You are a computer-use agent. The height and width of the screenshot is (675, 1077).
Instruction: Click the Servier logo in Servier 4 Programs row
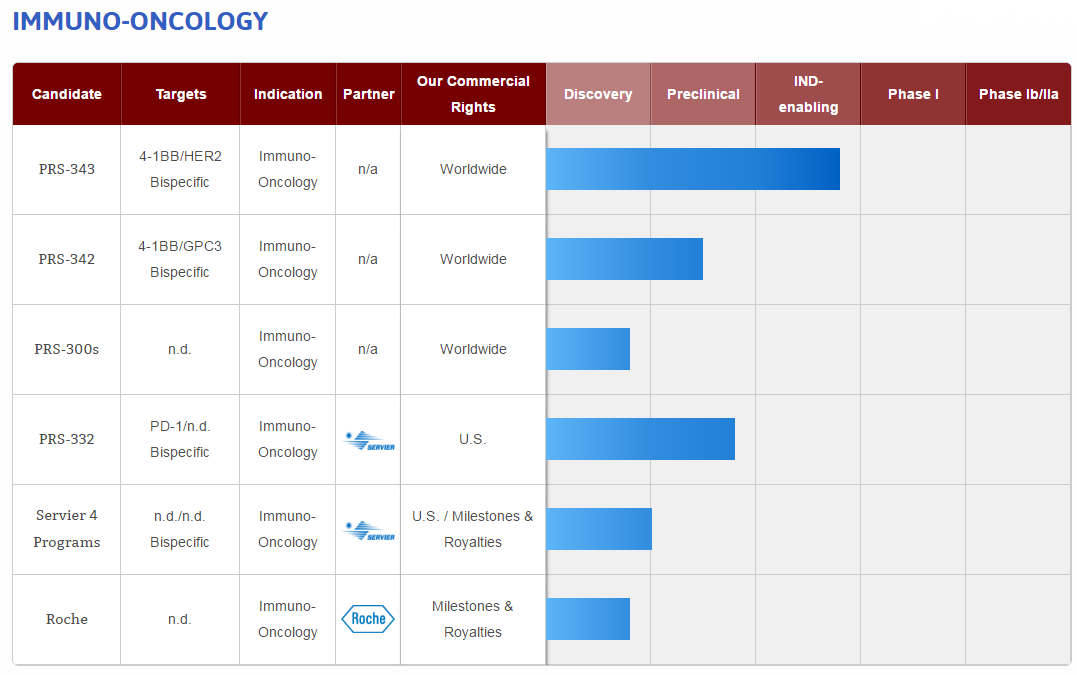369,531
